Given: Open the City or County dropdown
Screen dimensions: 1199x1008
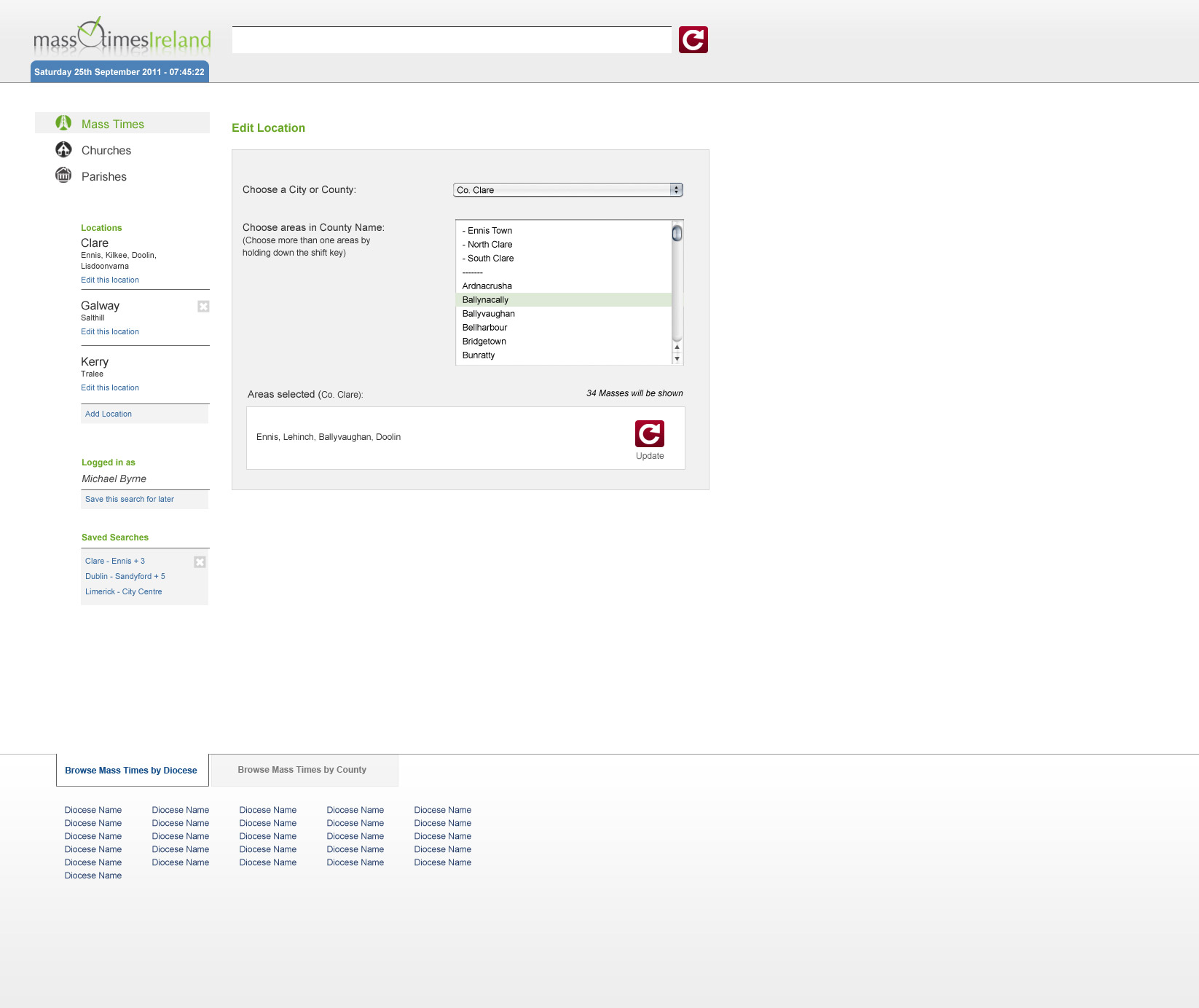Looking at the screenshot, I should coord(567,190).
